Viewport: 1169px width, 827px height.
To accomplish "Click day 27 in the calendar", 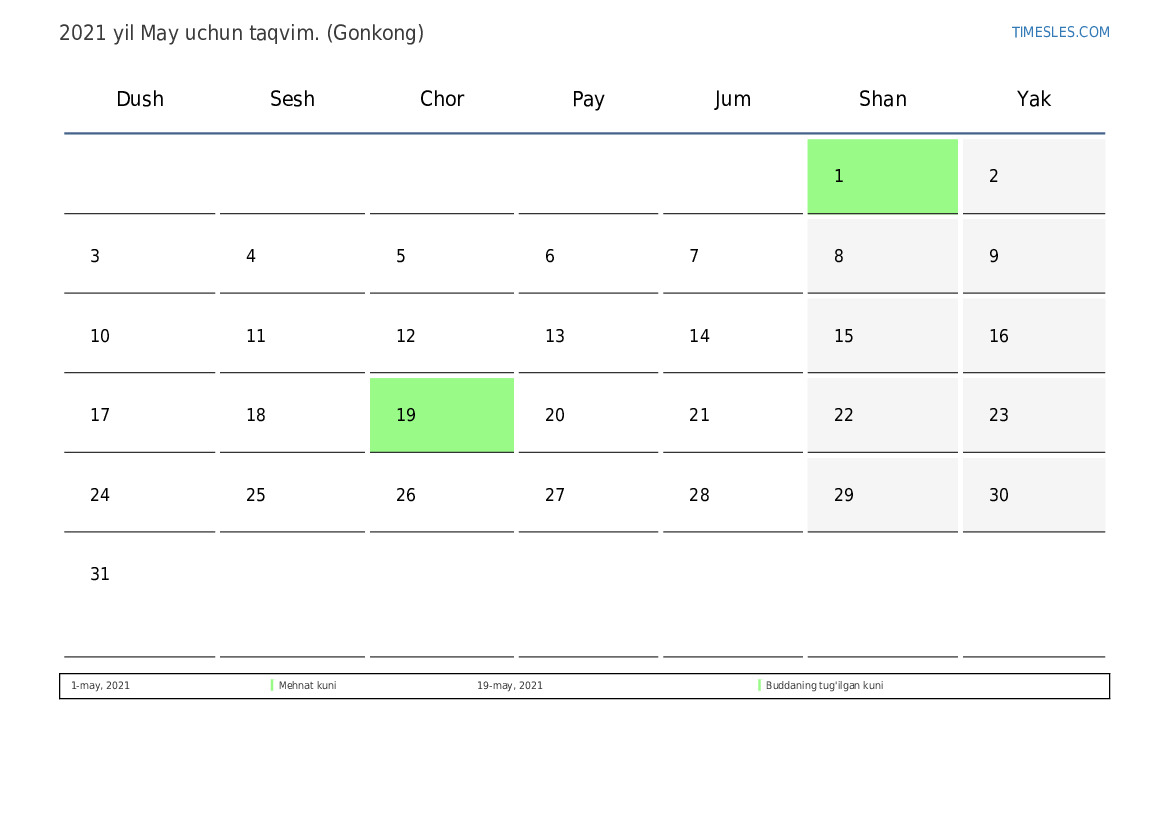I will [587, 494].
